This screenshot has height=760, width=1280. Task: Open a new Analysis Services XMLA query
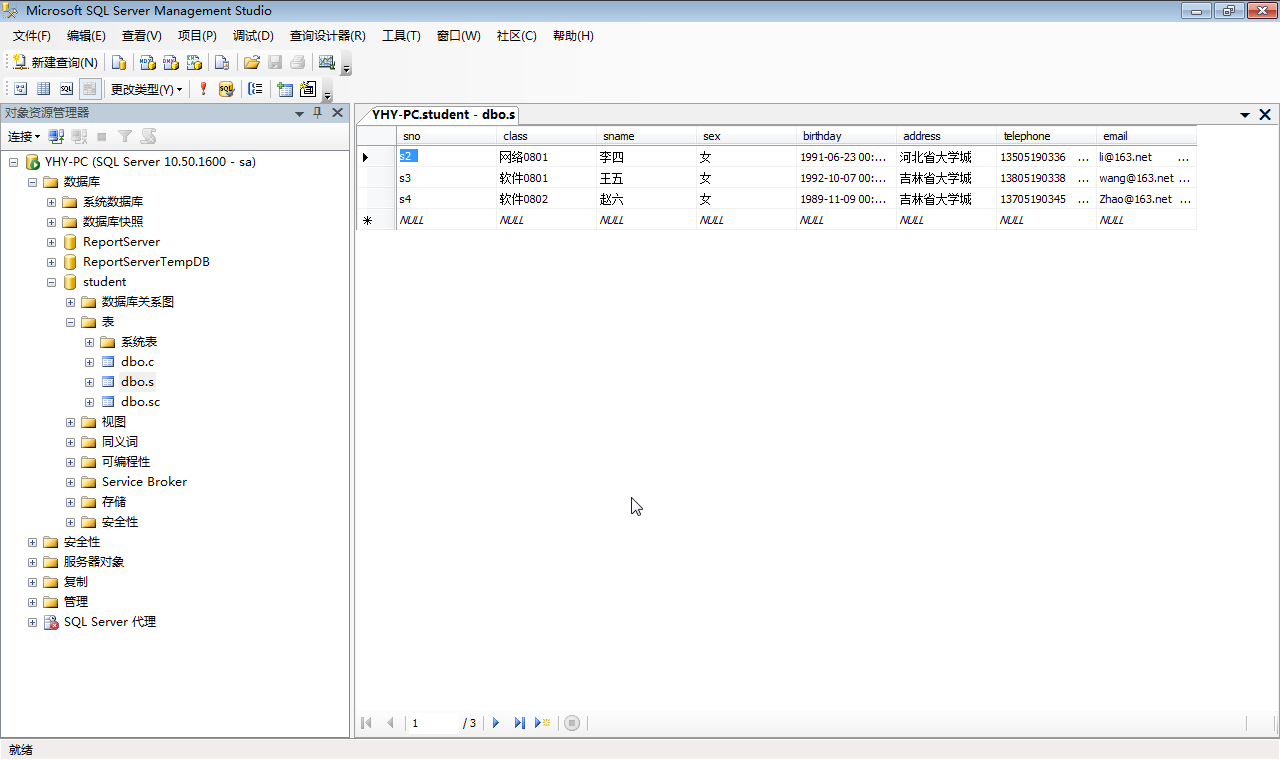point(195,62)
